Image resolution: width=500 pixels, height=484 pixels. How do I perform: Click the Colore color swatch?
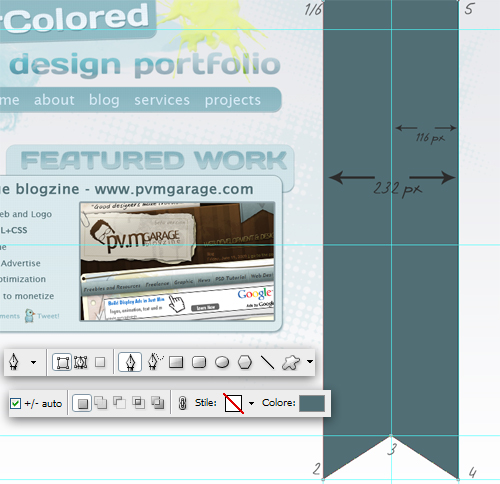coord(312,403)
